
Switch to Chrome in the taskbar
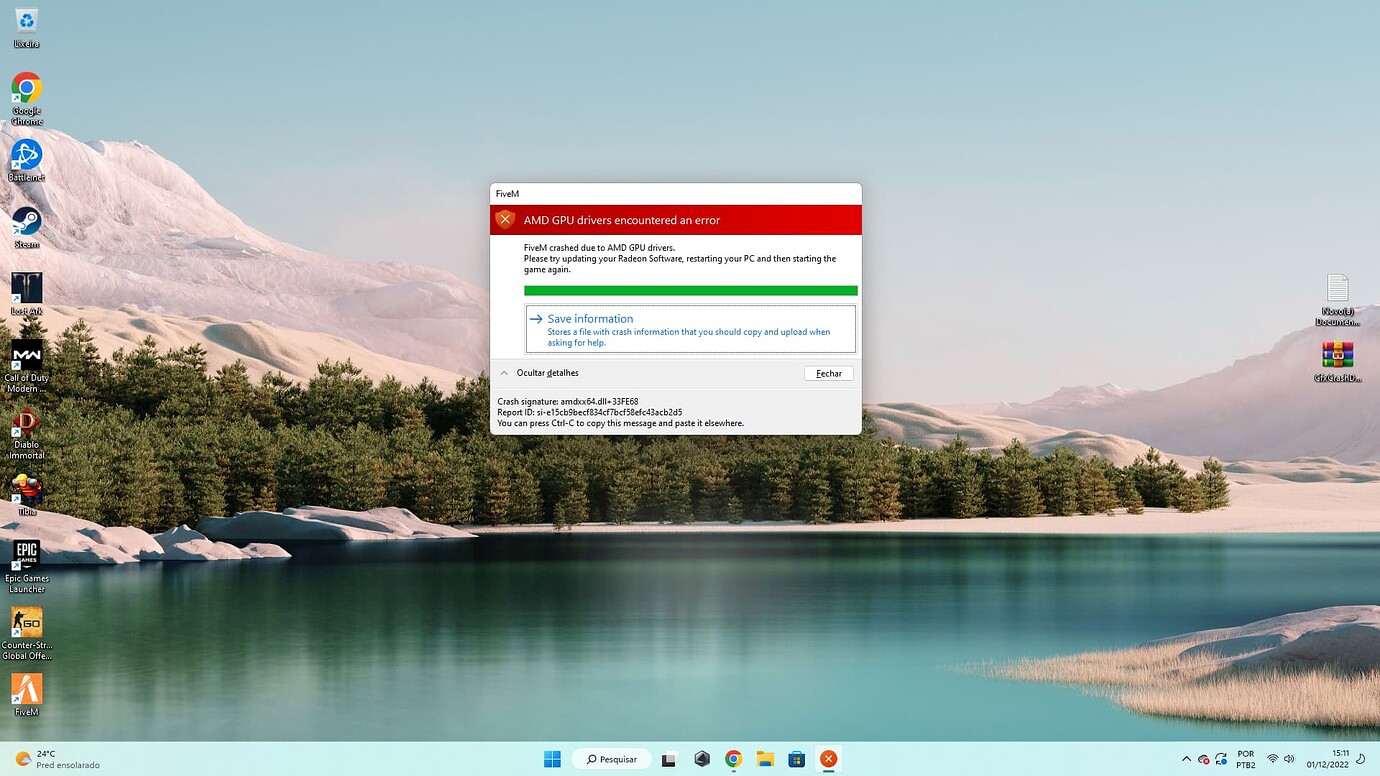point(734,759)
